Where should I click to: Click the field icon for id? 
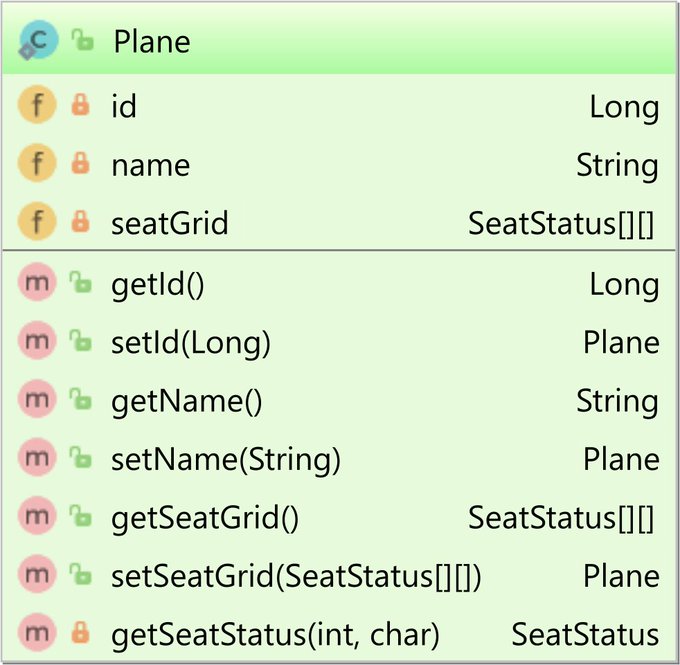(x=37, y=105)
